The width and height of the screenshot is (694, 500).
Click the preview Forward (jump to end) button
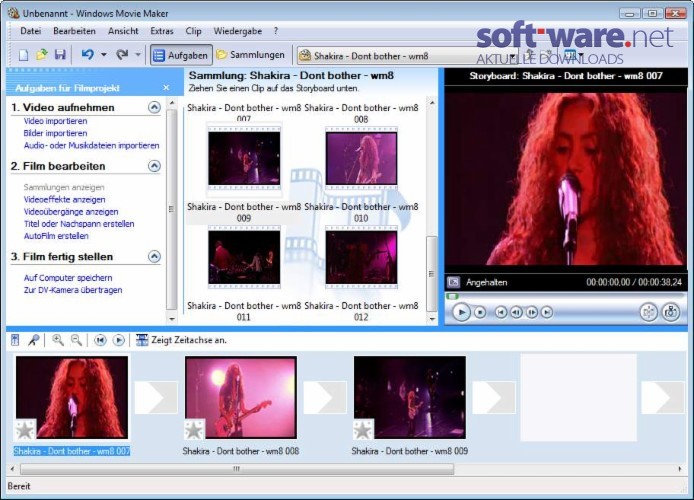[547, 312]
